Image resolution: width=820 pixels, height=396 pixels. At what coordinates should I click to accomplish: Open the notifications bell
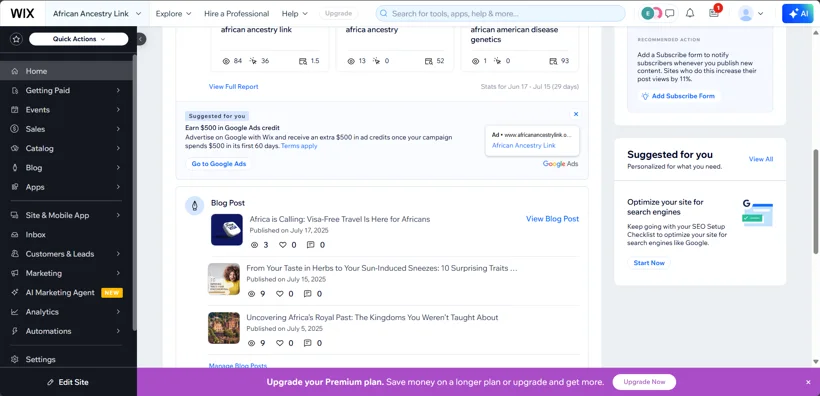tap(690, 13)
